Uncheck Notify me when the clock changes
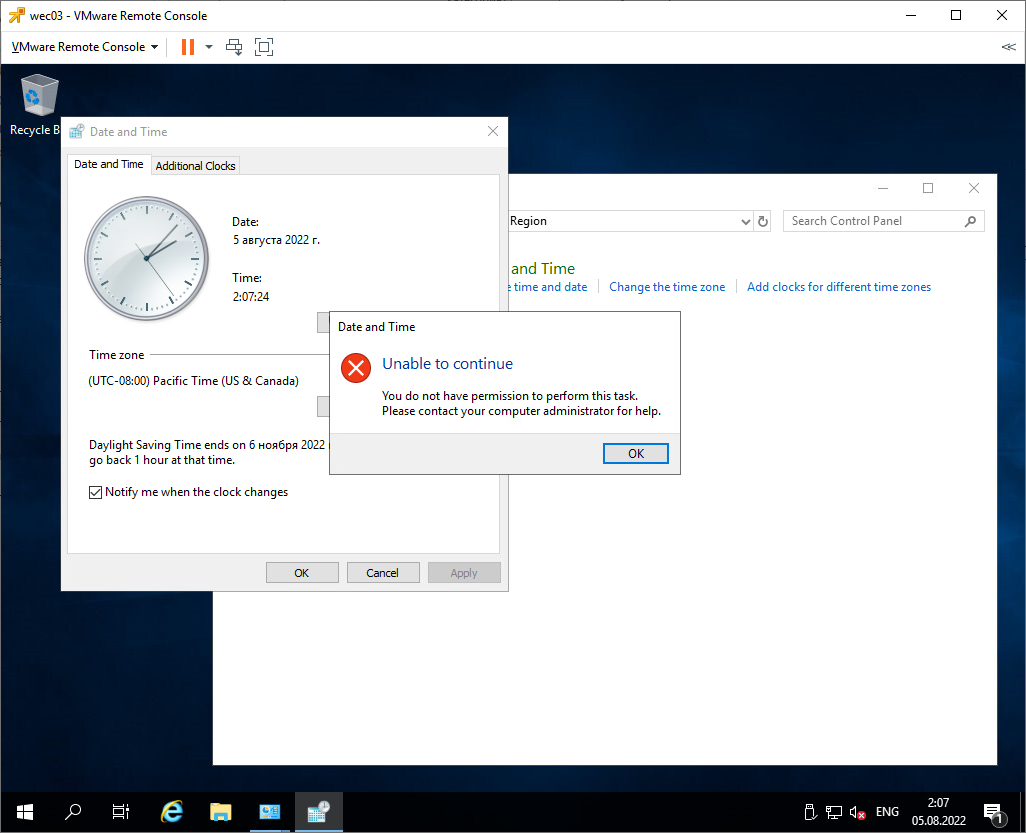Image resolution: width=1026 pixels, height=833 pixels. coord(95,491)
